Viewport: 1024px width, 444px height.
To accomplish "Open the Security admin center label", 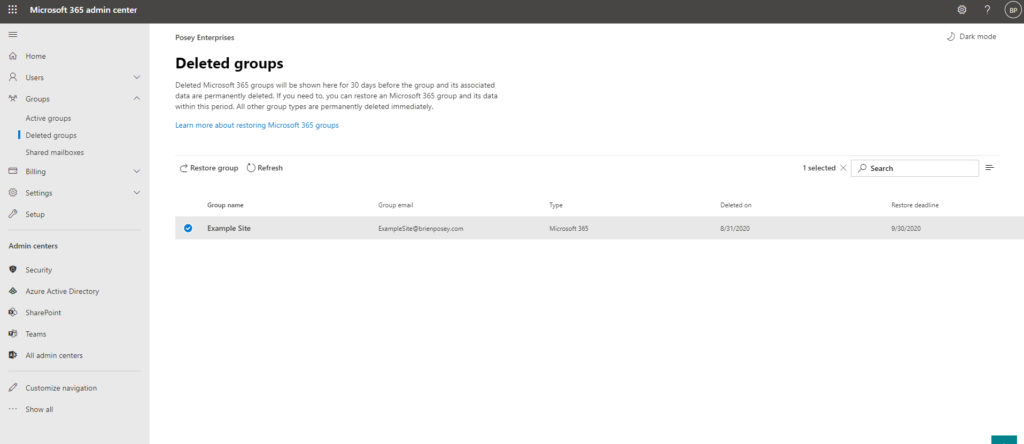I will click(x=39, y=270).
